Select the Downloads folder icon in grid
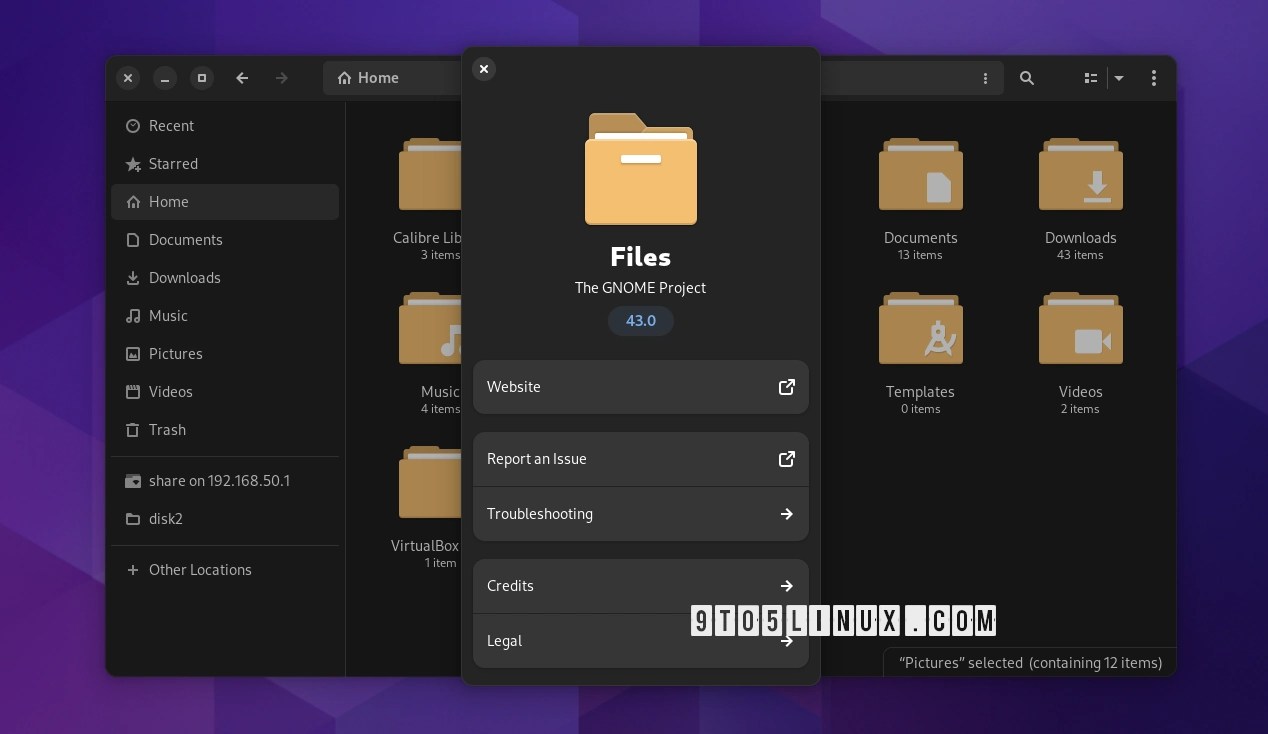This screenshot has height=734, width=1268. tap(1080, 174)
